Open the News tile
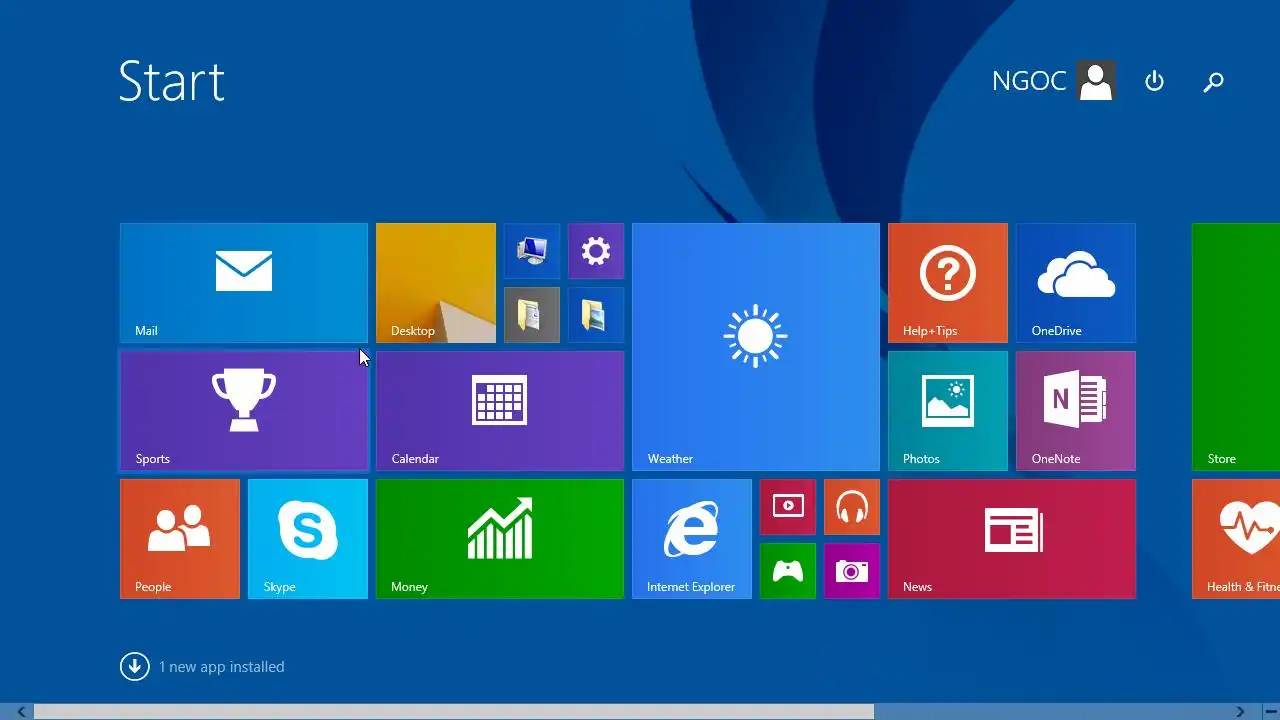This screenshot has width=1280, height=720. [1012, 539]
